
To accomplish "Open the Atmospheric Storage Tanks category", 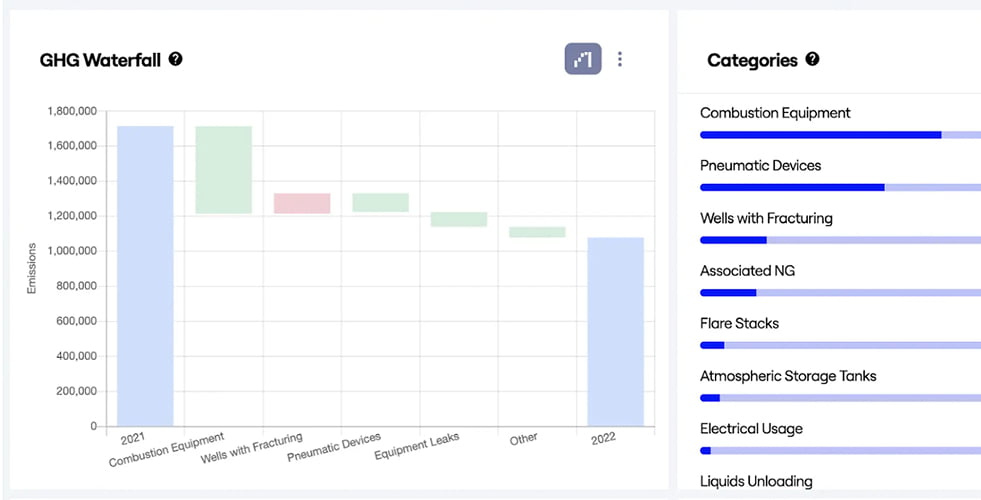I will click(788, 375).
